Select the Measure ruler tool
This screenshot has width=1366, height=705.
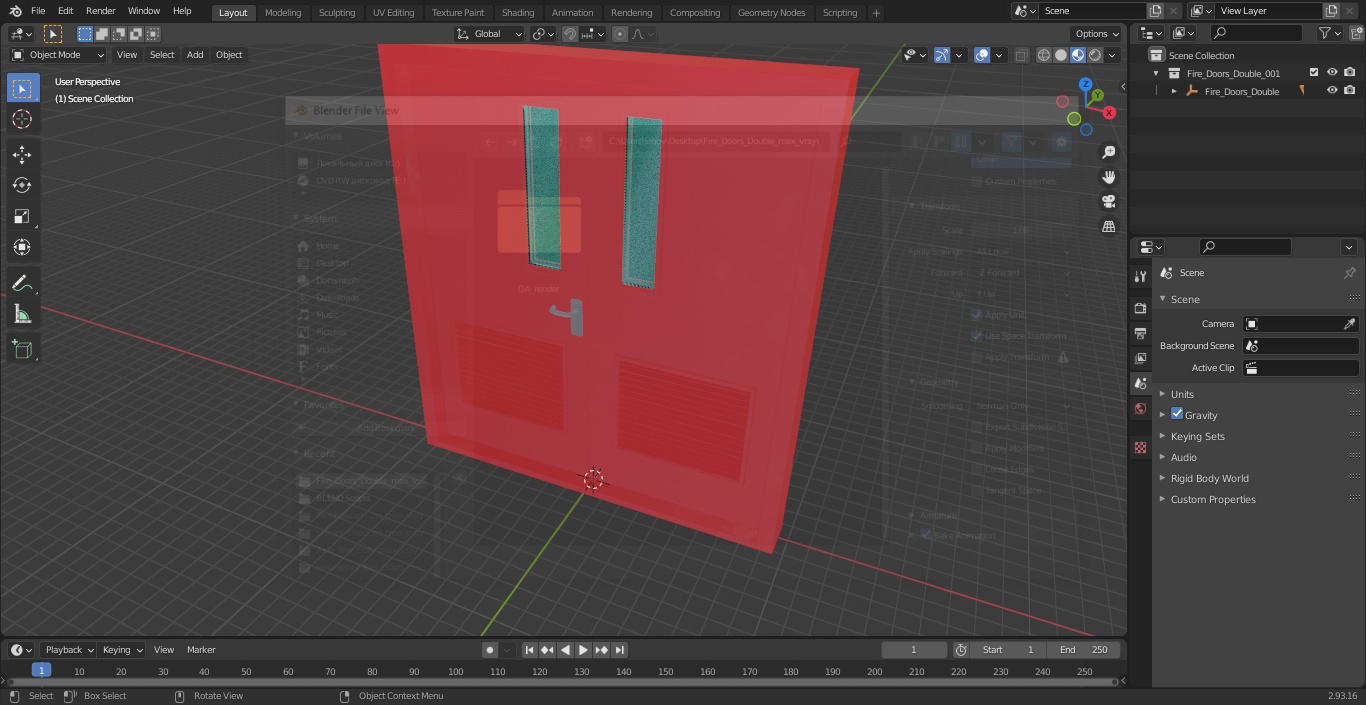22,314
